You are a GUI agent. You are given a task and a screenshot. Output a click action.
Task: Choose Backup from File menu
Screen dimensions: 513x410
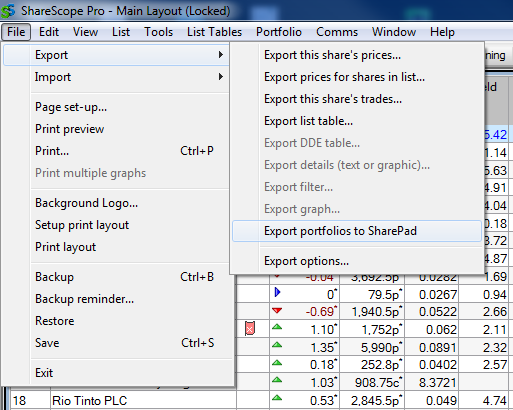[116, 277]
